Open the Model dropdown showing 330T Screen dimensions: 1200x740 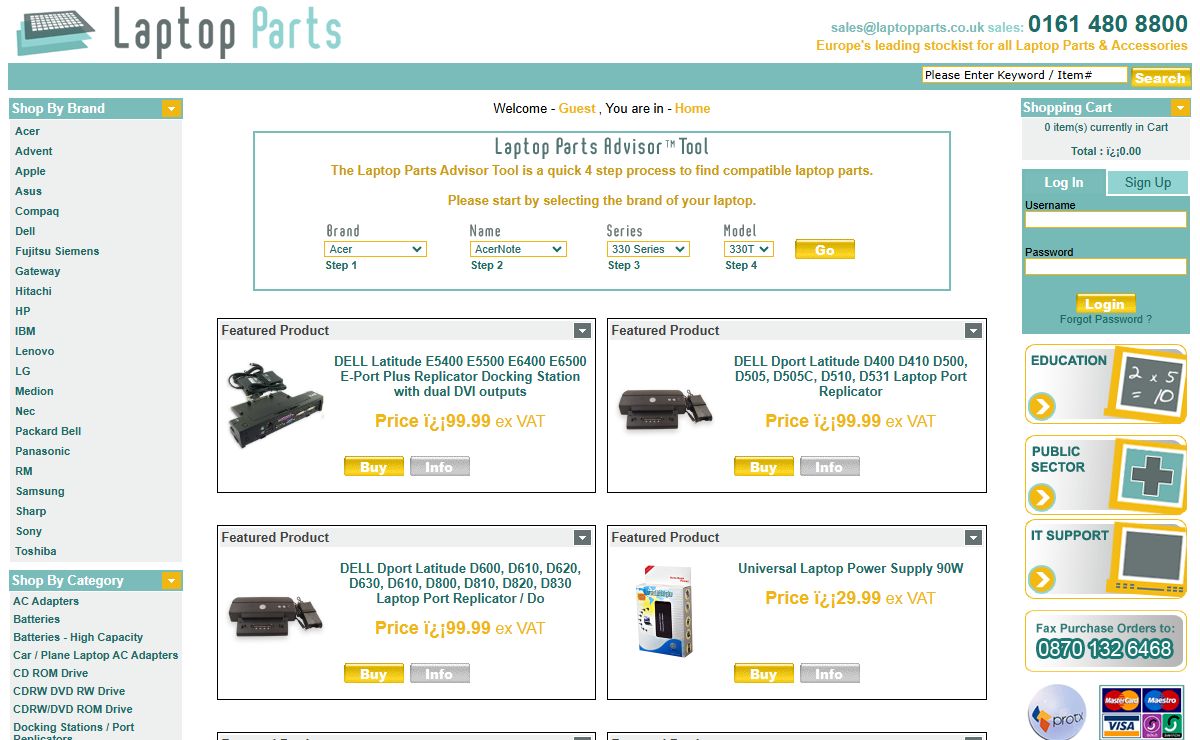(x=748, y=249)
